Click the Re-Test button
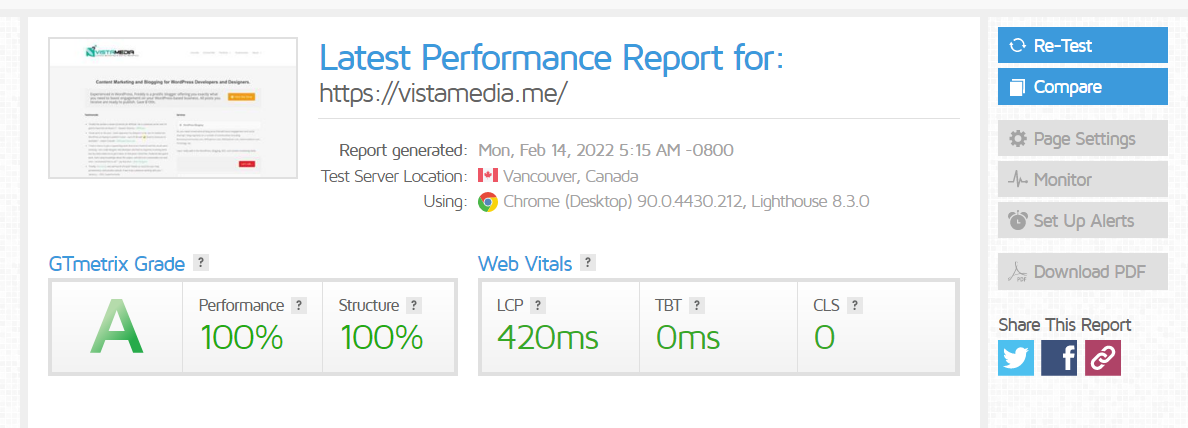Image resolution: width=1188 pixels, height=428 pixels. [1082, 46]
